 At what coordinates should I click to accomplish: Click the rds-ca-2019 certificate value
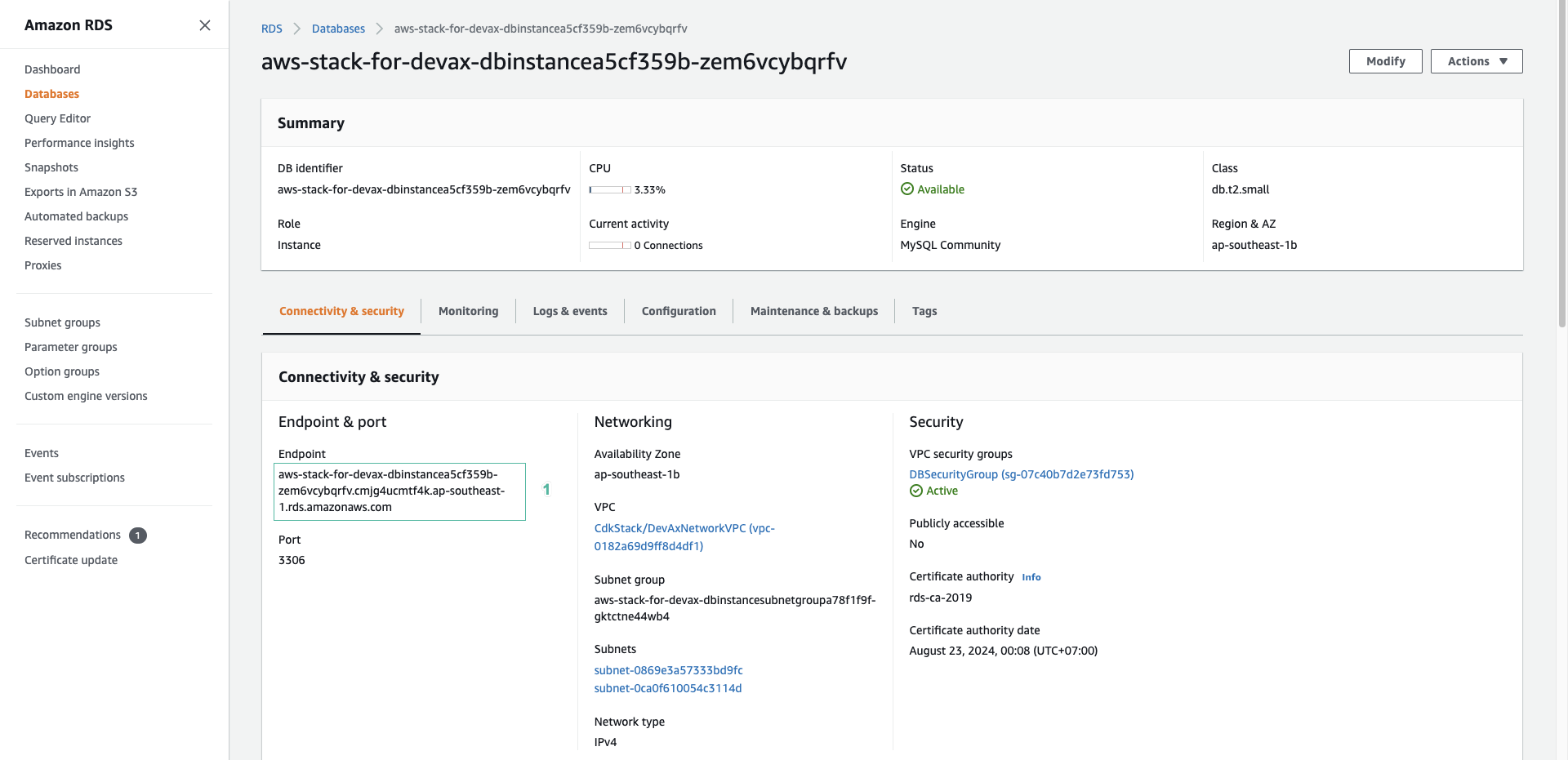(941, 598)
